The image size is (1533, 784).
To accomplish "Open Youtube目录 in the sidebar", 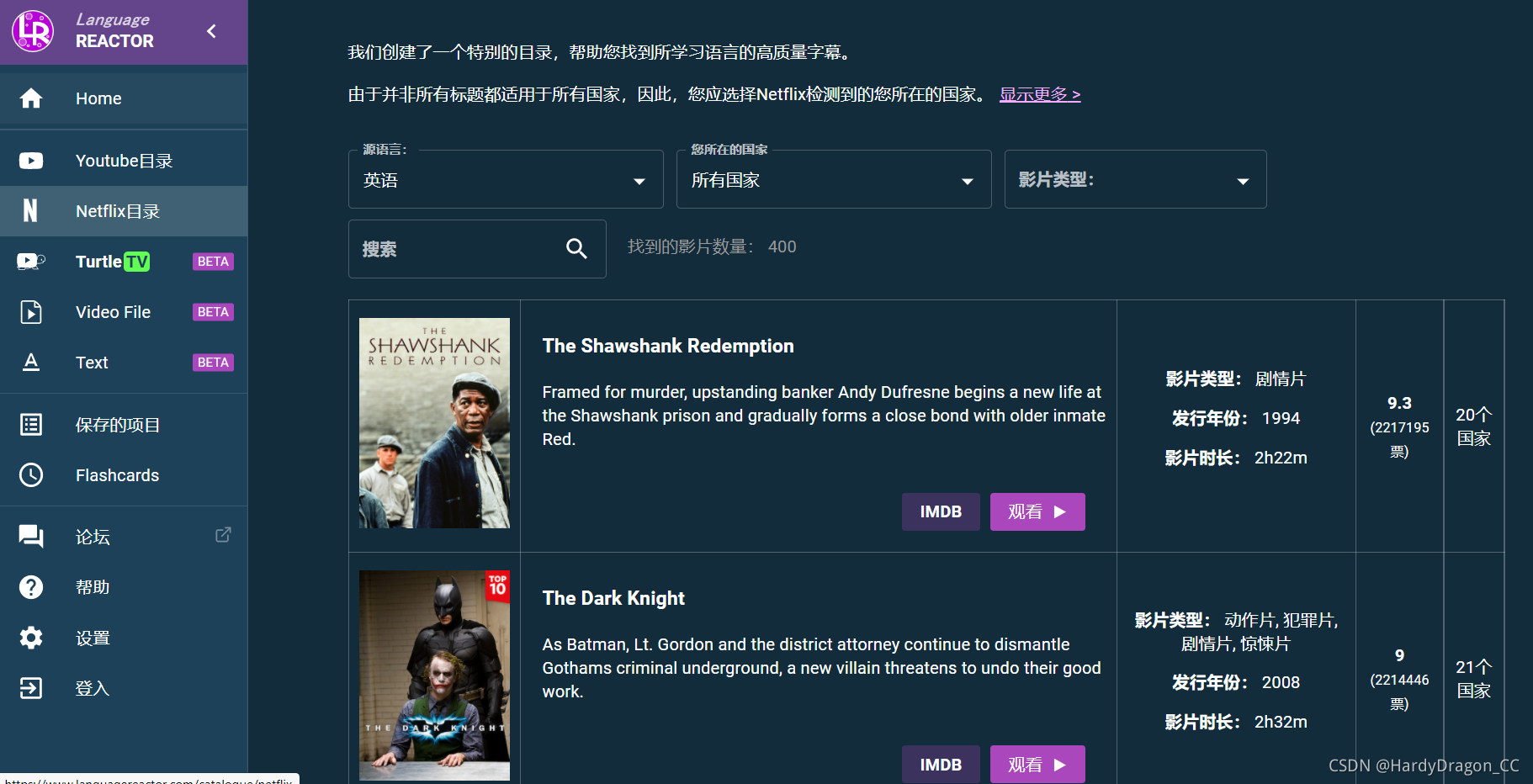I will coord(124,161).
